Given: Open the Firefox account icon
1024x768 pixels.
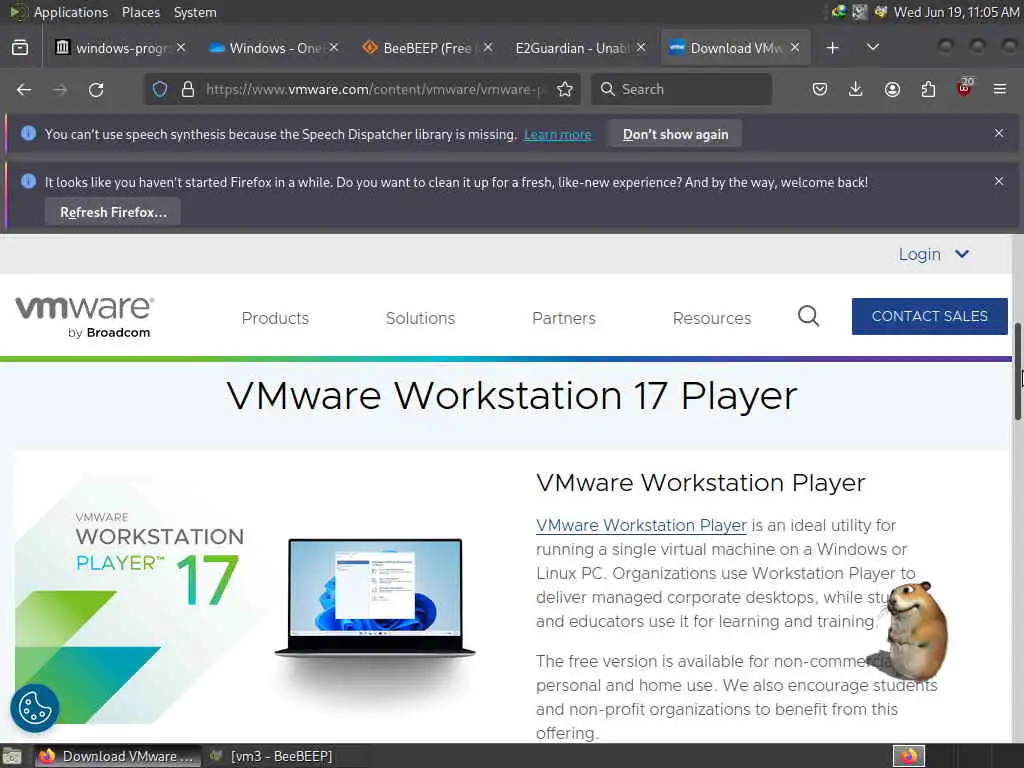Looking at the screenshot, I should 892,89.
